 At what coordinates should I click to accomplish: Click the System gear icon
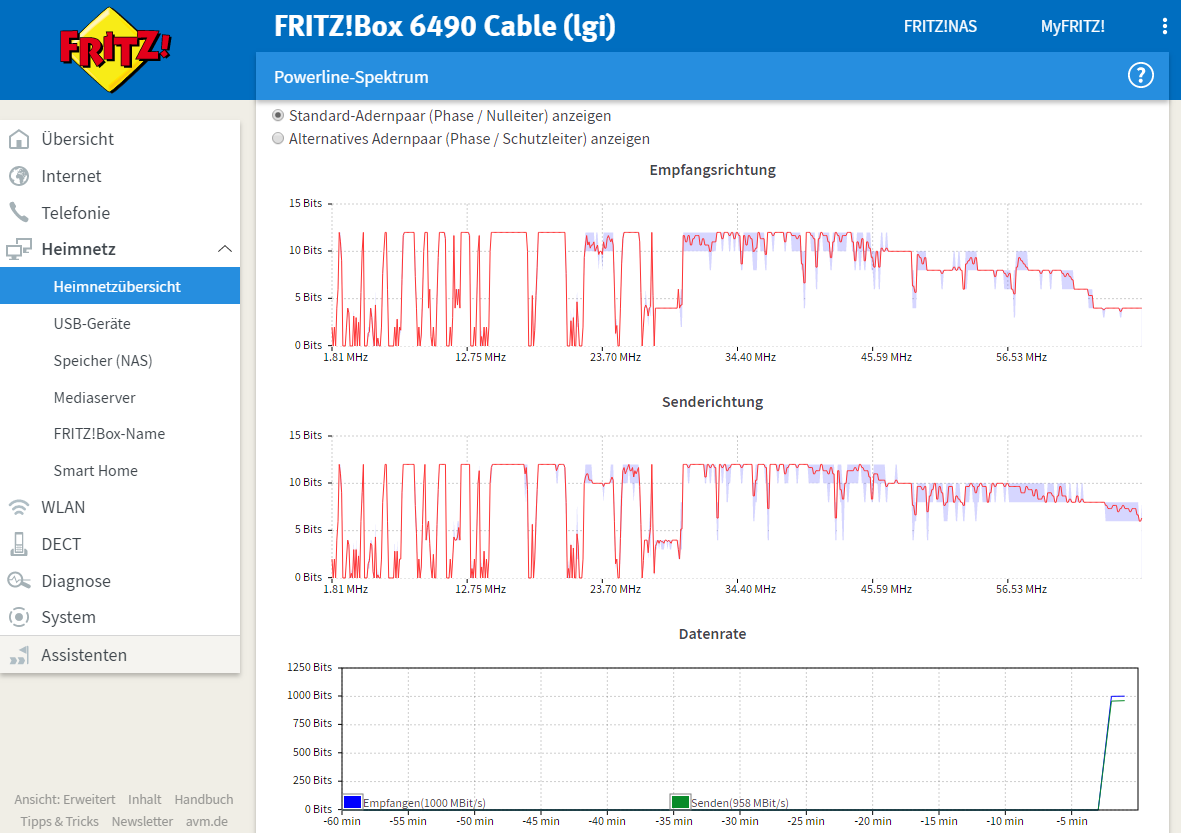coord(19,618)
